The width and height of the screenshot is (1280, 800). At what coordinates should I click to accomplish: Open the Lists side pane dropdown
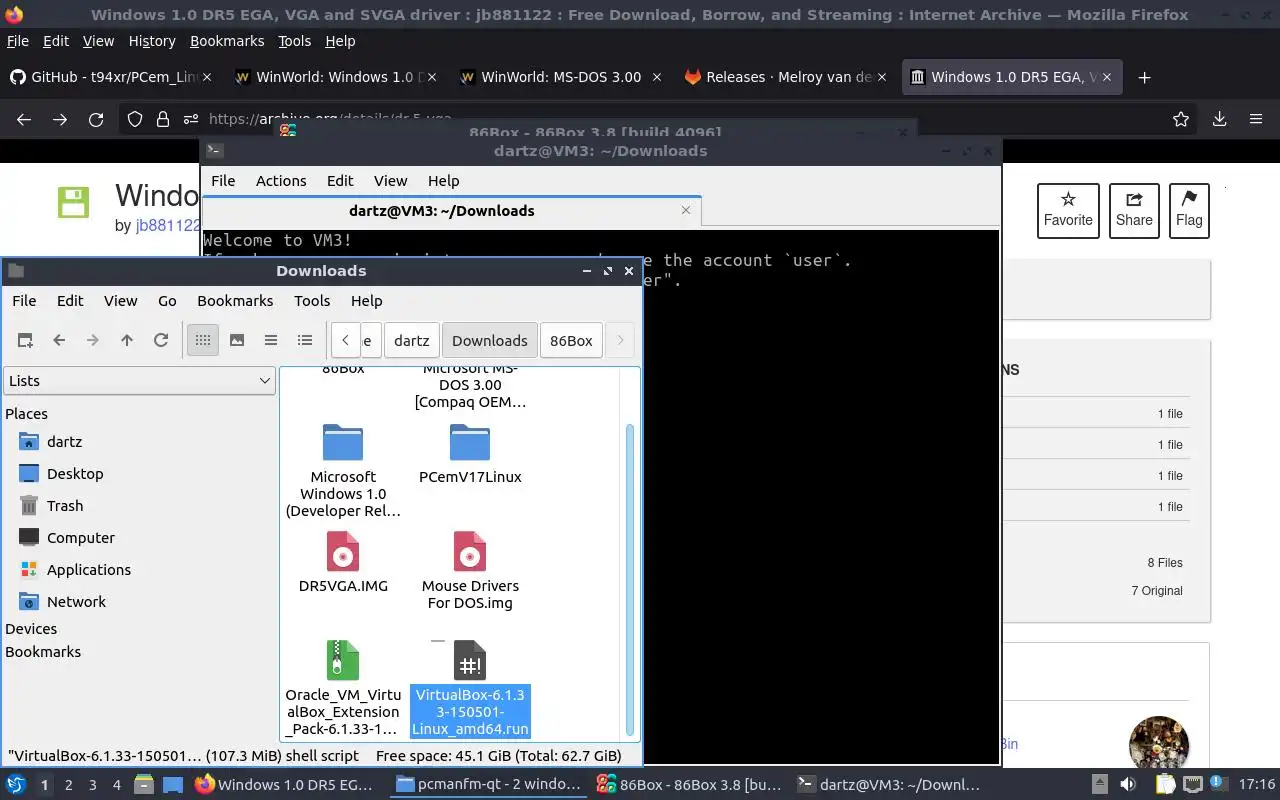pyautogui.click(x=139, y=380)
